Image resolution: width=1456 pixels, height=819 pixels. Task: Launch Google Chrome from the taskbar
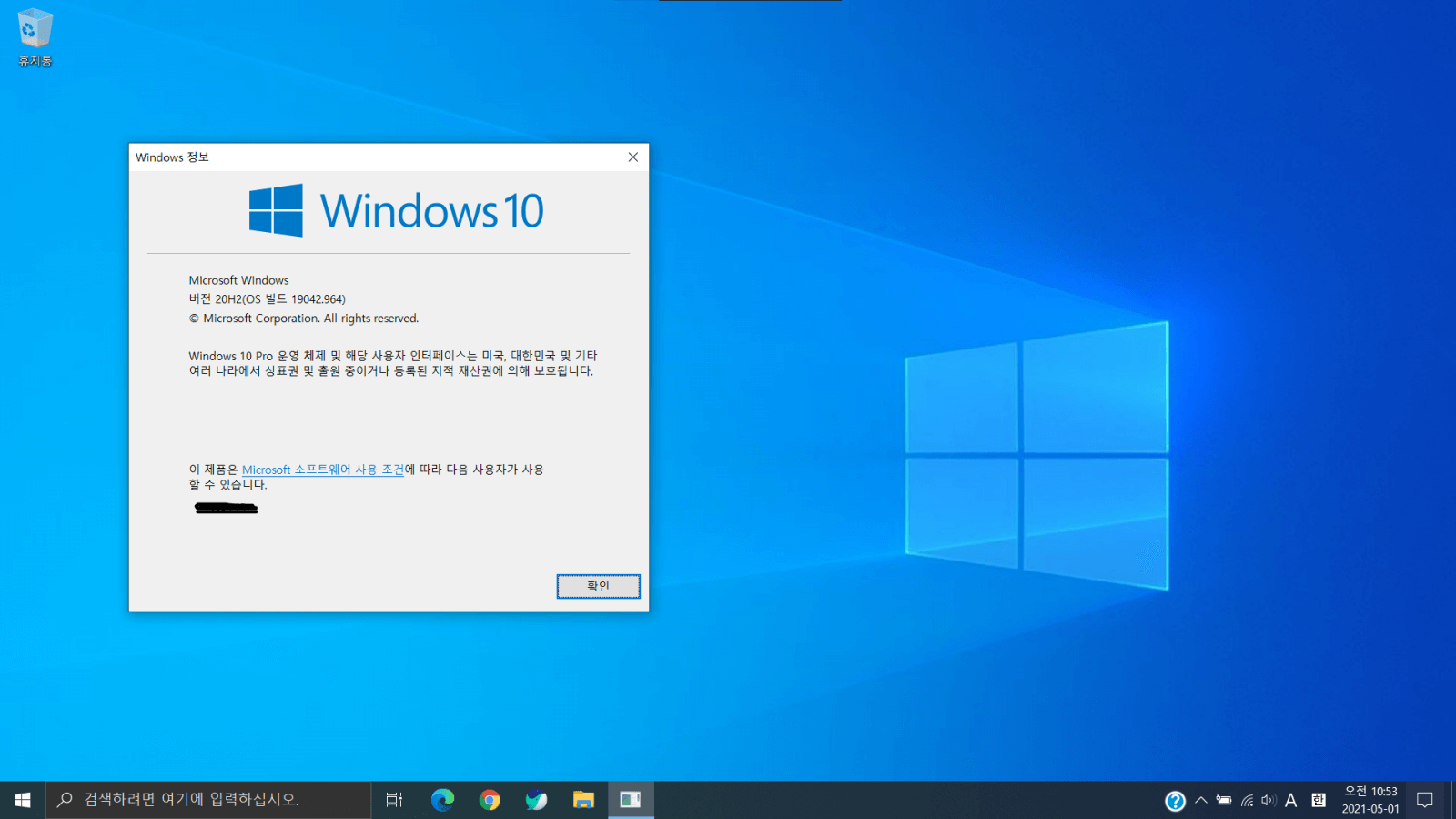(x=490, y=800)
